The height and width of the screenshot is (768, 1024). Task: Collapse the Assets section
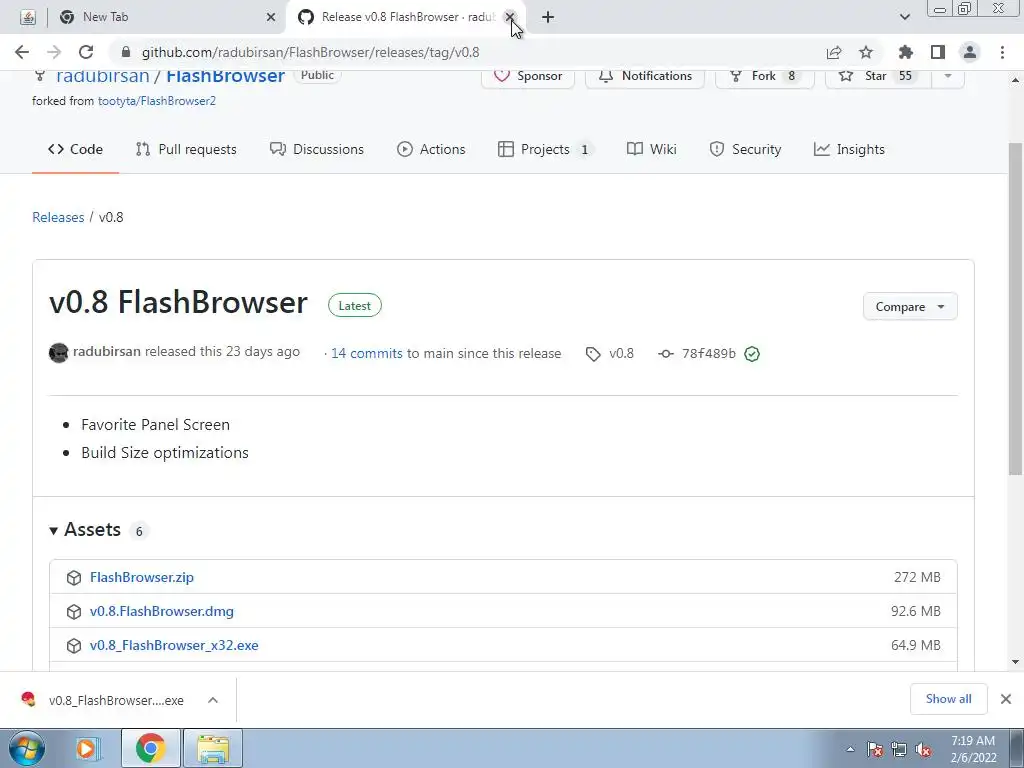tap(85, 530)
